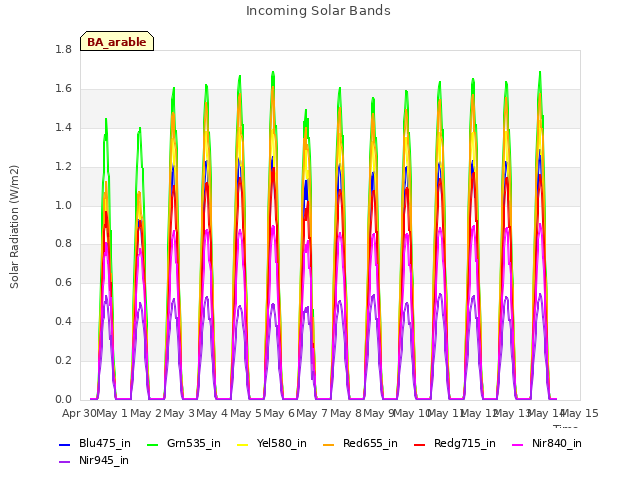Click the red Redg715_in legend swatch
The width and height of the screenshot is (640, 480).
420,444
